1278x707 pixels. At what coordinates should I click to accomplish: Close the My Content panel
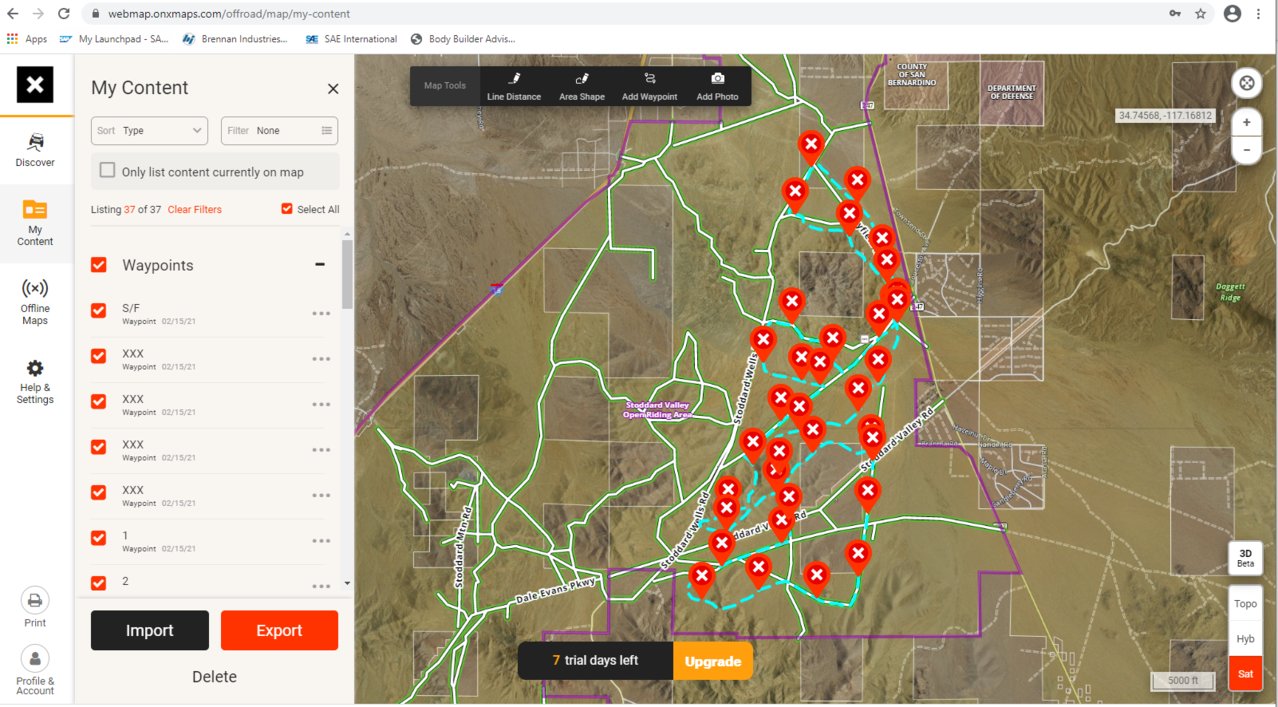pyautogui.click(x=333, y=89)
